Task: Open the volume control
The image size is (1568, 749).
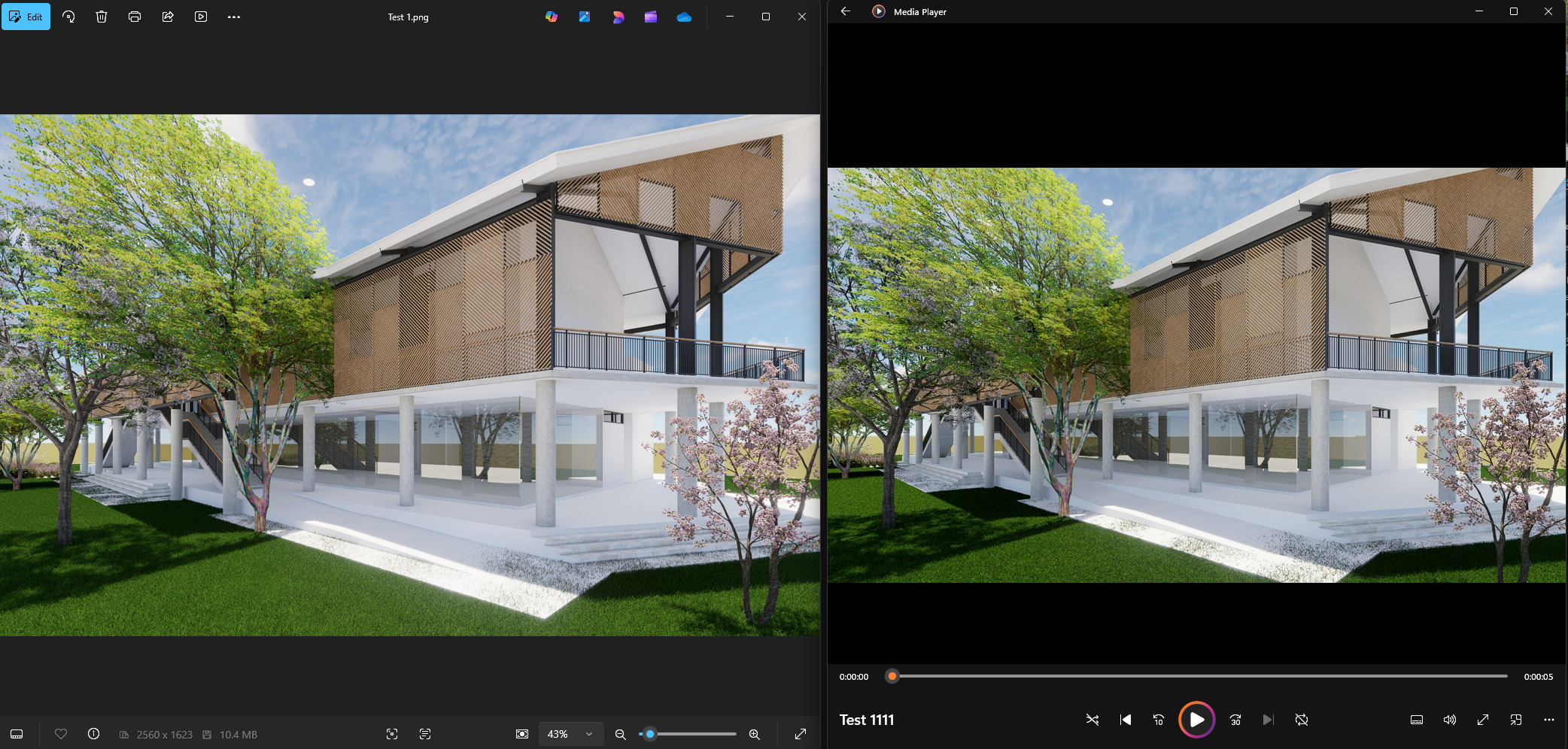Action: click(x=1450, y=720)
